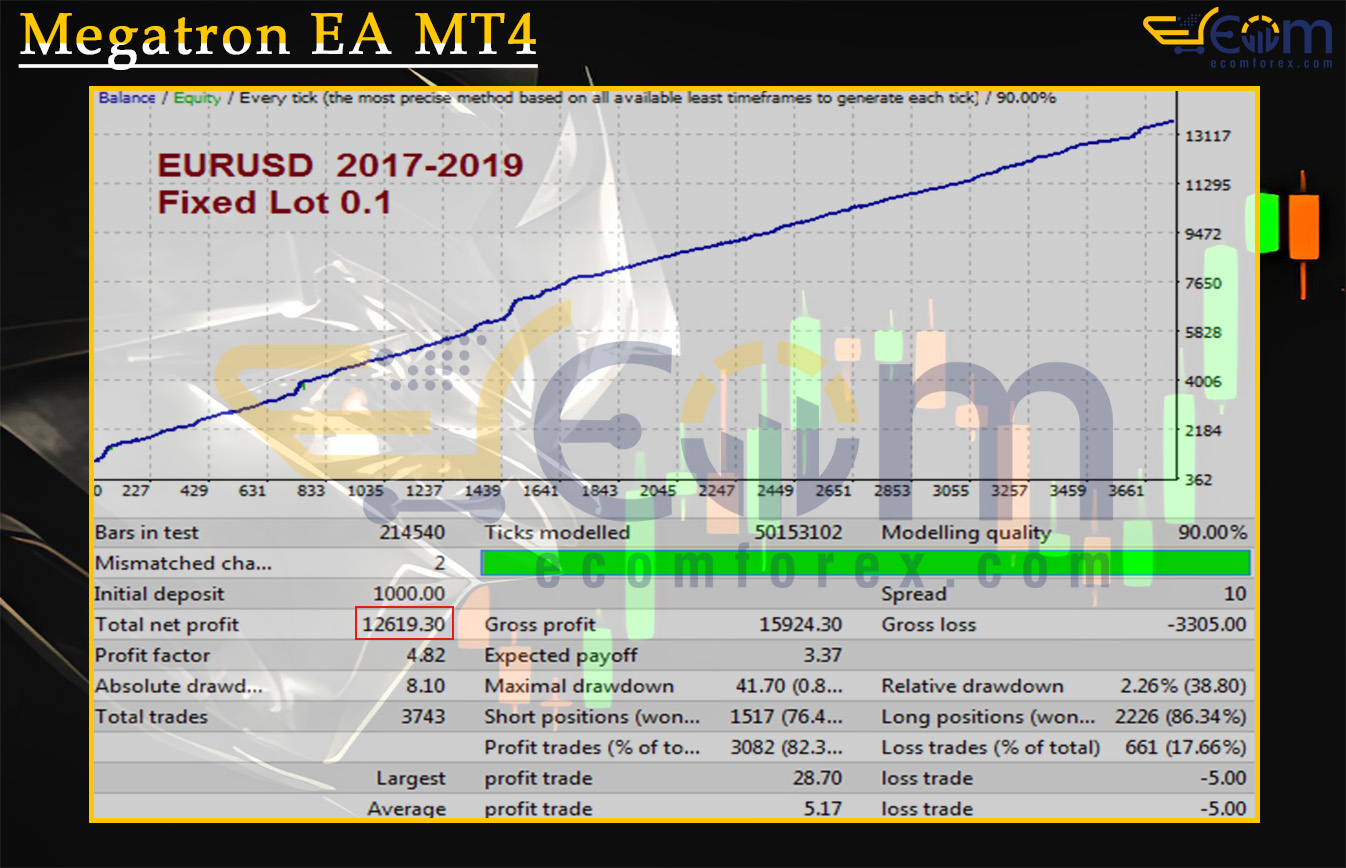The height and width of the screenshot is (868, 1346).
Task: Click the highlighted Total net profit value
Action: (404, 625)
